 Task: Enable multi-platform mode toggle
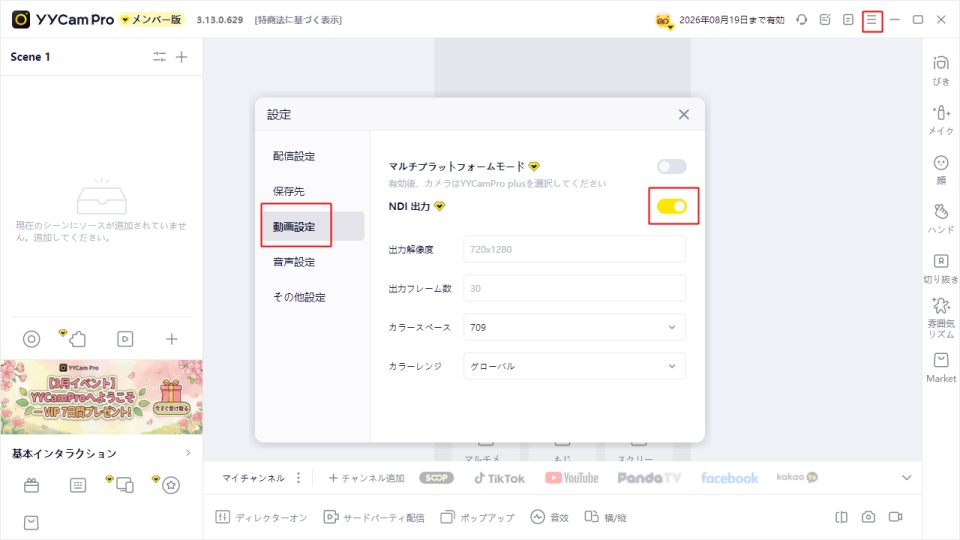point(672,166)
